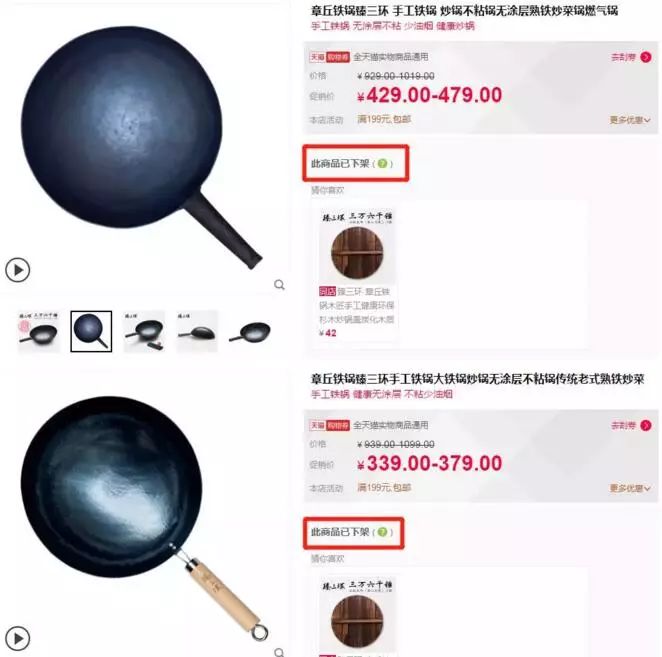The width and height of the screenshot is (662, 657).
Task: Click the 去刮券 link in the second listing
Action: 623,425
